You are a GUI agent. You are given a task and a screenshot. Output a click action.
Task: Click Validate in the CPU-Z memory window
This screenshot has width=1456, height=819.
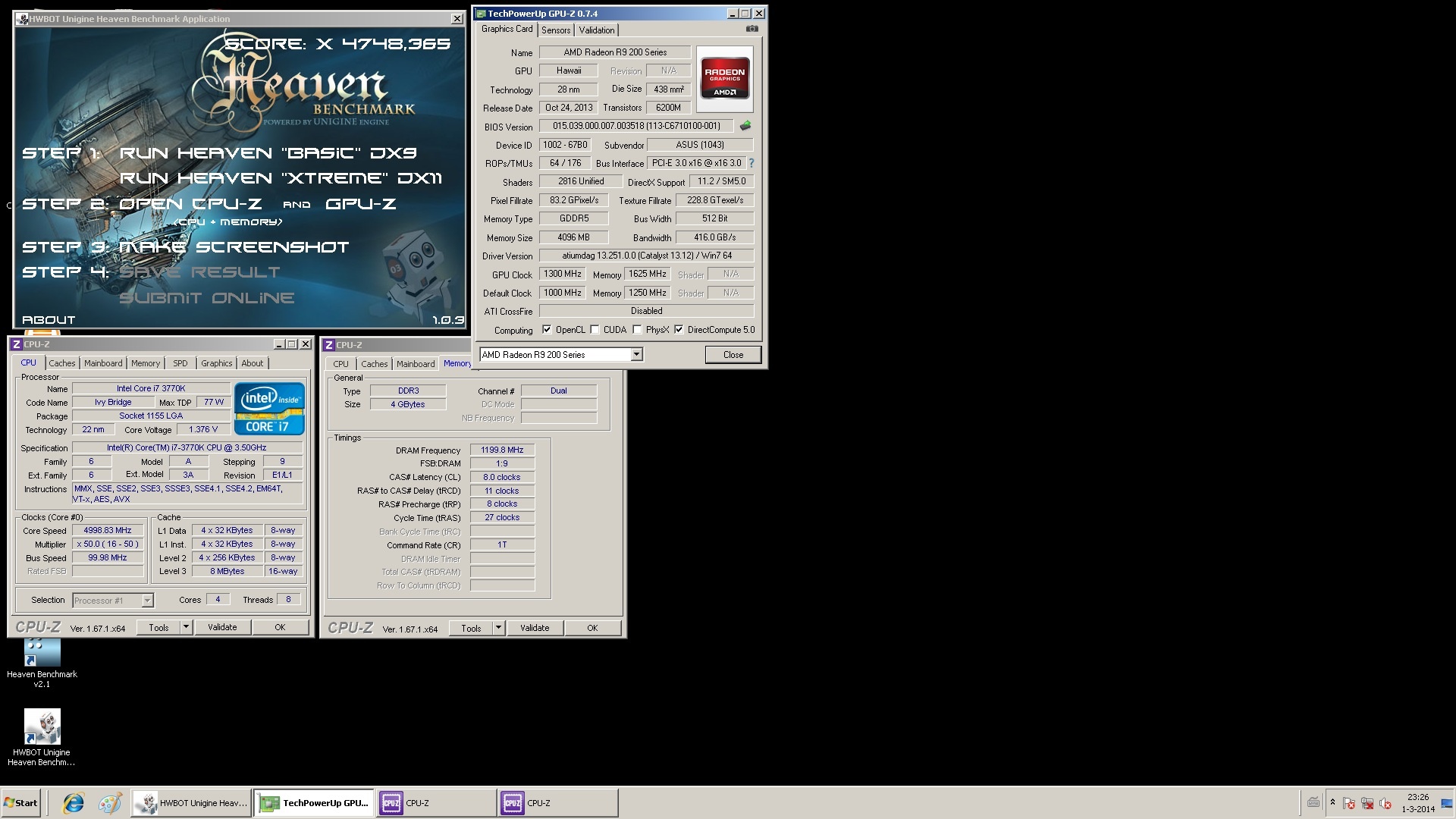(x=534, y=628)
